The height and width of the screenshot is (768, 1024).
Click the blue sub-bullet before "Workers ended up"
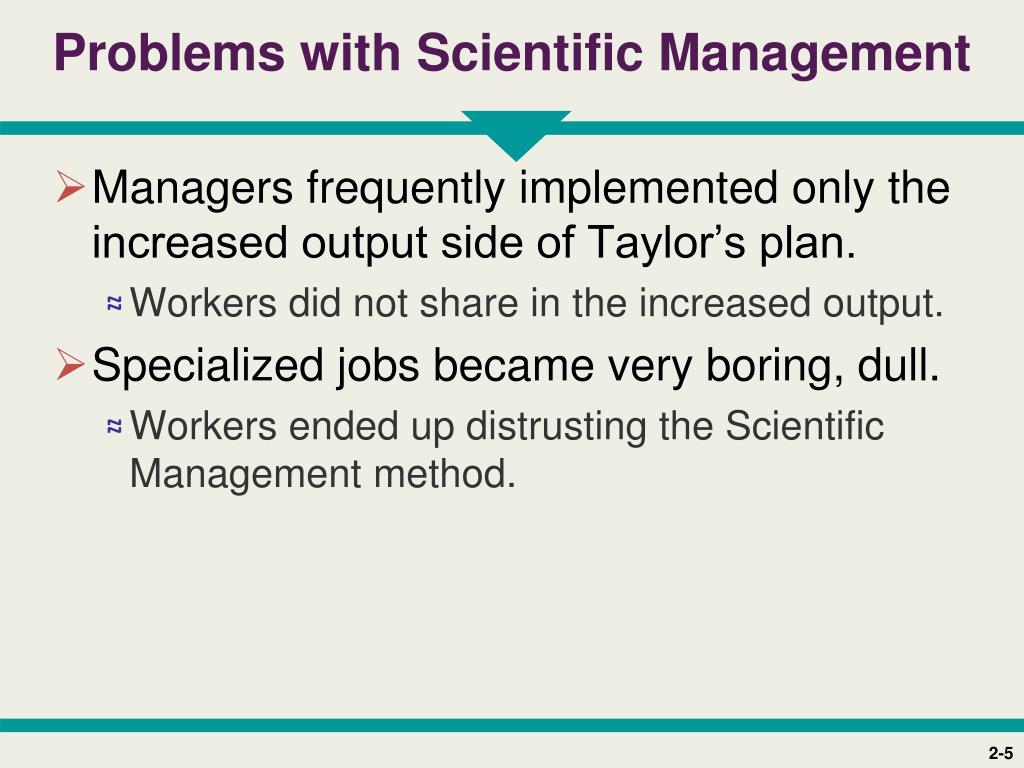115,426
